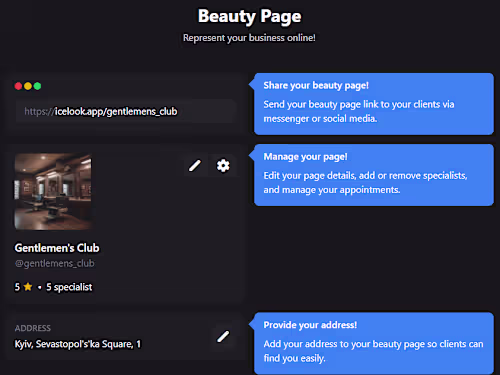Open the barbershop photo thumbnail
The height and width of the screenshot is (375, 500).
point(53,192)
